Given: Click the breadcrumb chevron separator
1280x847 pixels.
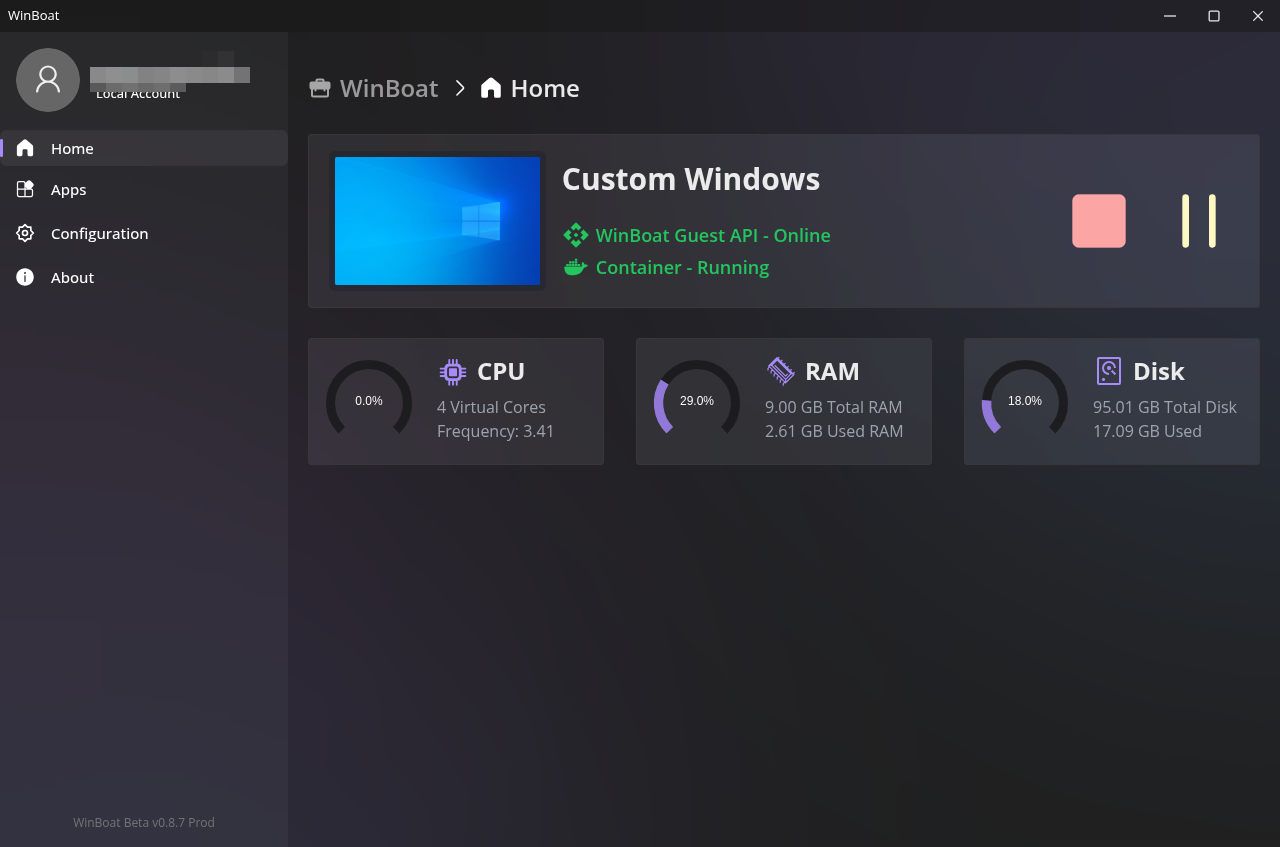Looking at the screenshot, I should pyautogui.click(x=460, y=89).
